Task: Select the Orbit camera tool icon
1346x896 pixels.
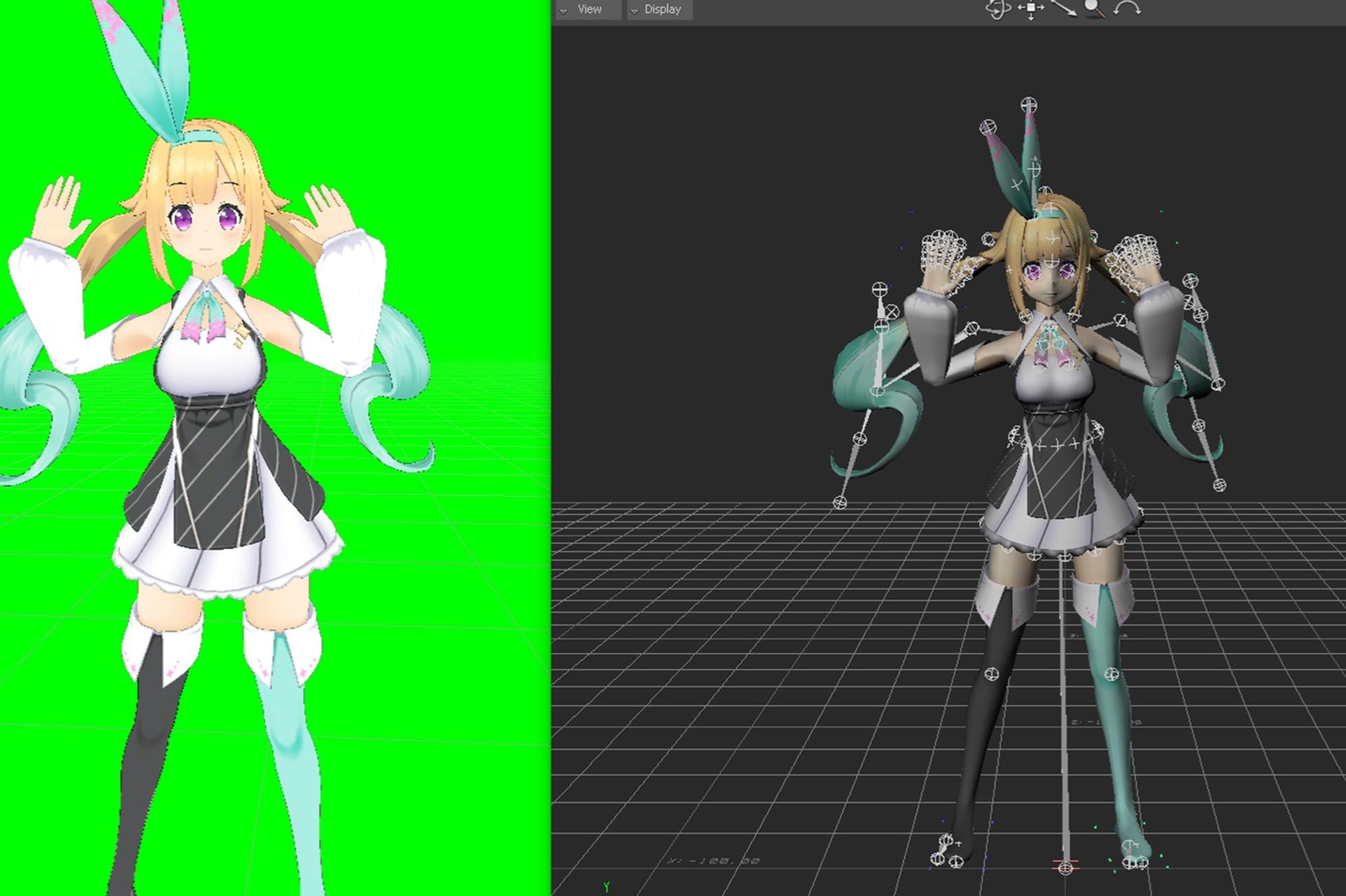Action: [x=997, y=9]
